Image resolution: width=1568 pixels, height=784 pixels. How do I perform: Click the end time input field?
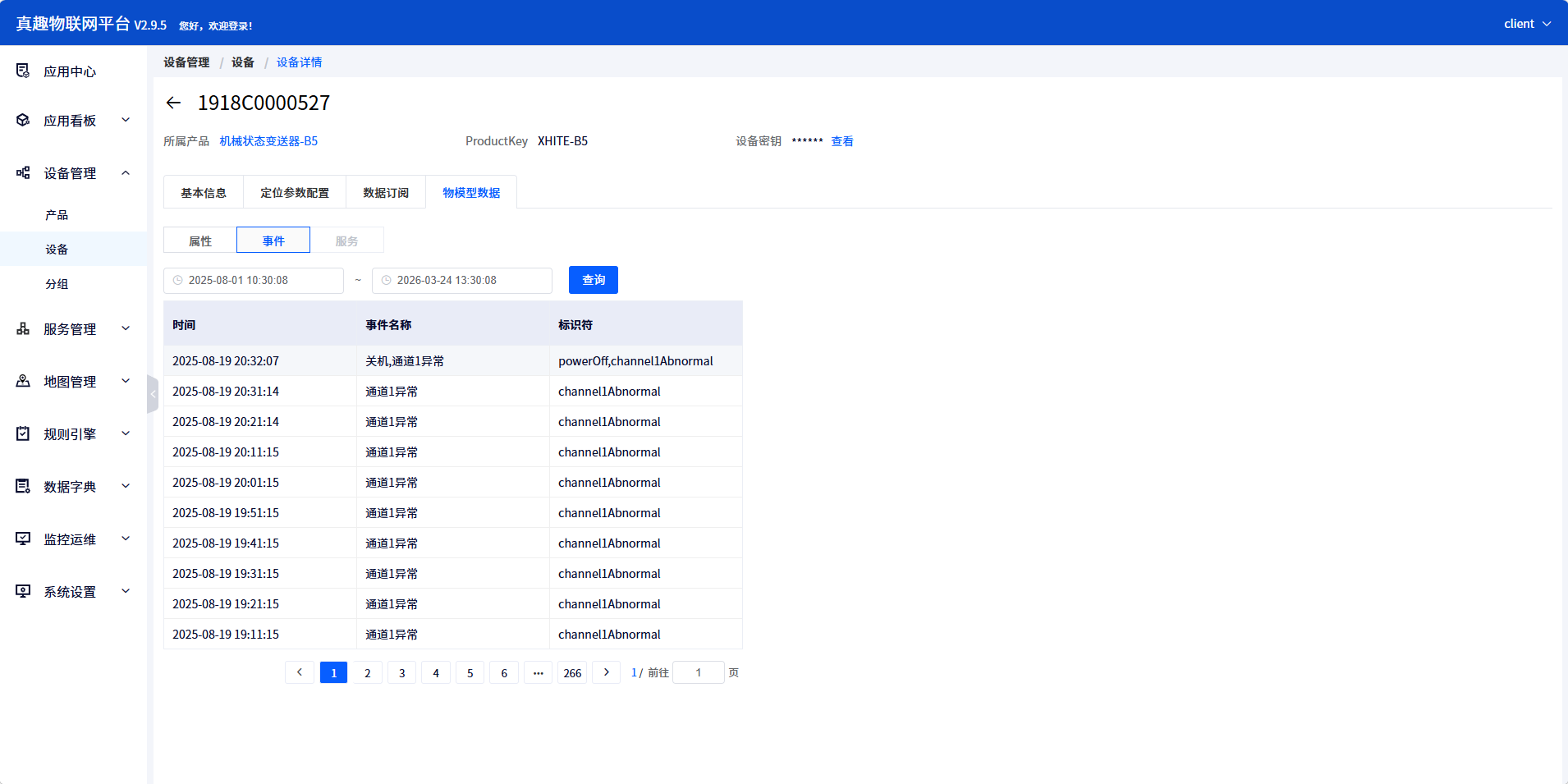pos(462,280)
